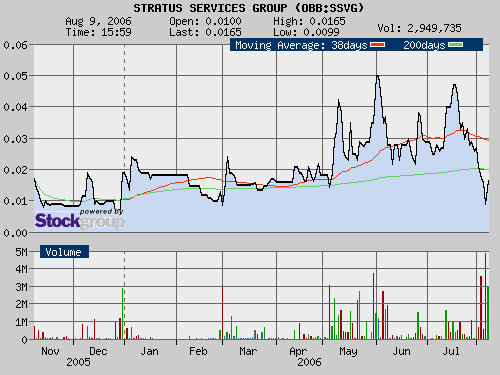The height and width of the screenshot is (375, 500).
Task: Click the date text Aug 9, 2006
Action: [98, 21]
